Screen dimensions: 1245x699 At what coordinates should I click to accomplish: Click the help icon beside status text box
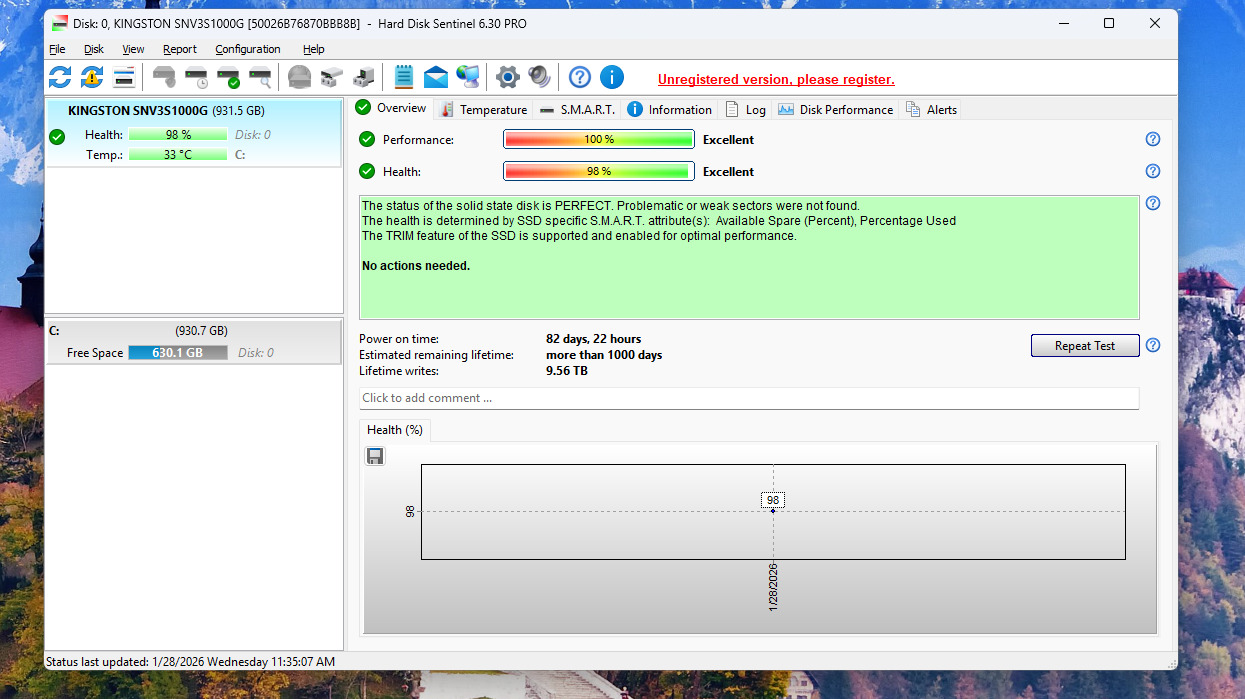coord(1153,203)
